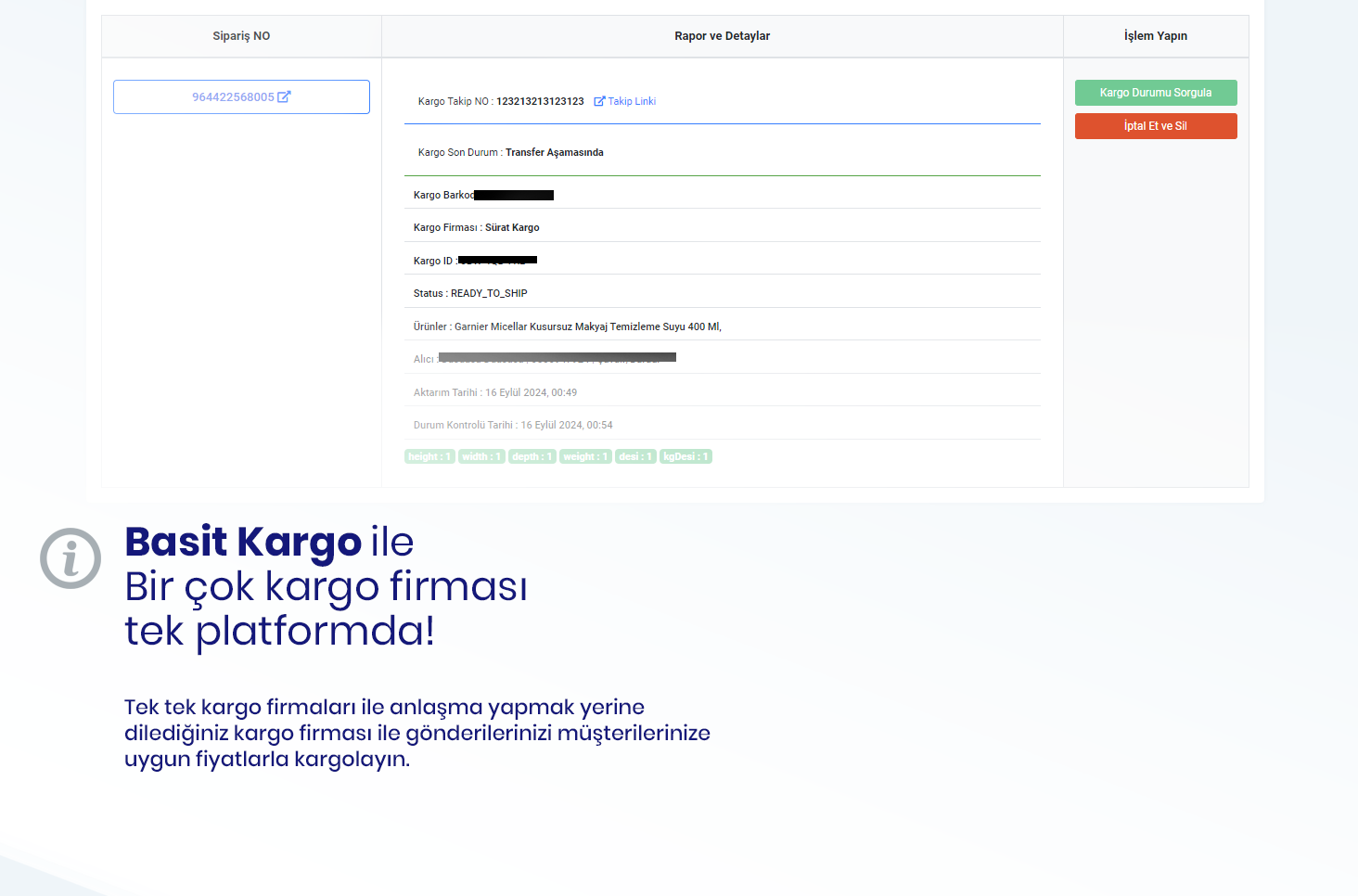Click the Transfer Aşamasında status text
Screen dimensions: 1358x896
pyautogui.click(x=554, y=152)
